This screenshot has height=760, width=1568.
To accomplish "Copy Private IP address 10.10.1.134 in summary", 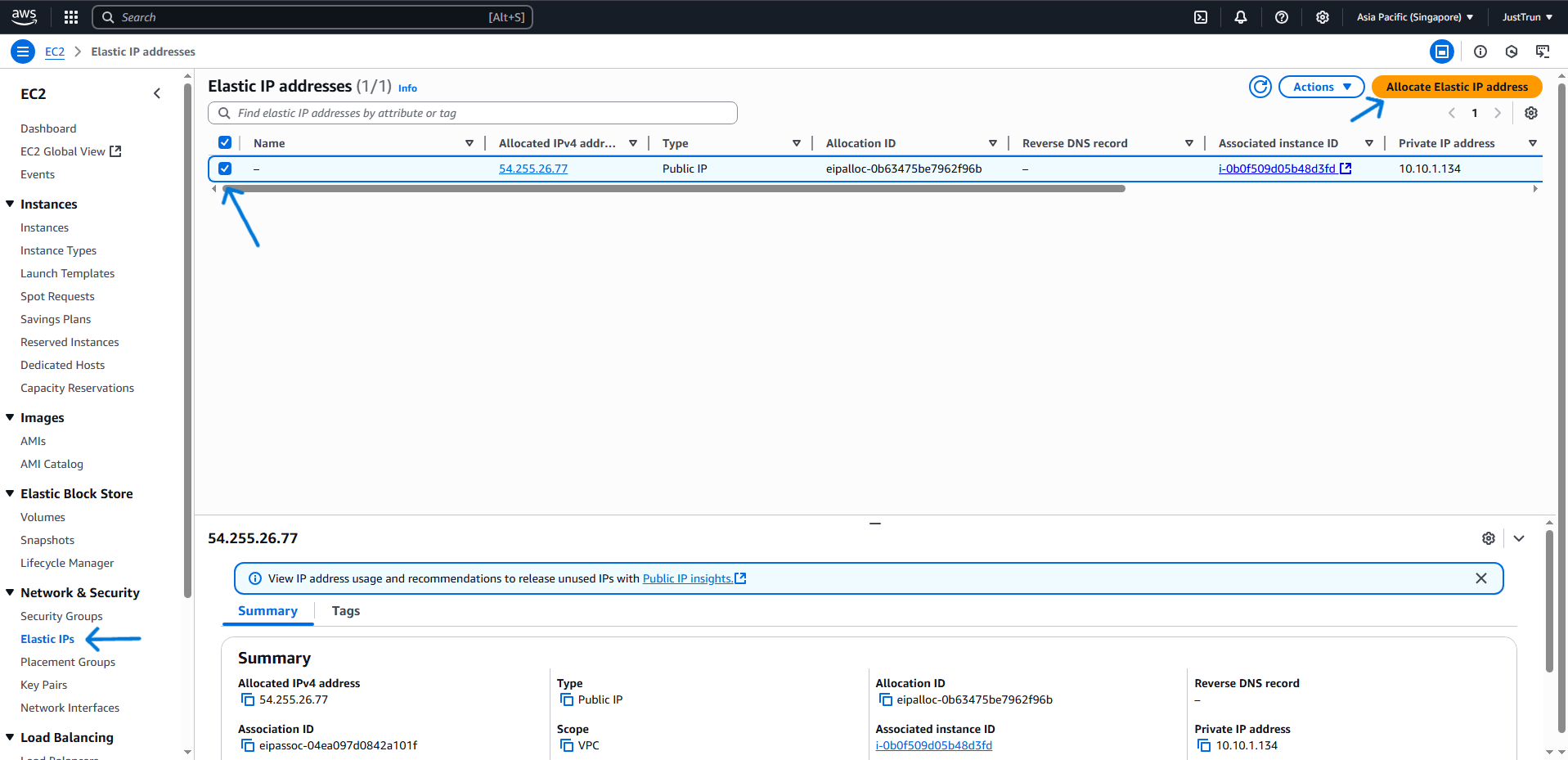I will click(x=1204, y=745).
